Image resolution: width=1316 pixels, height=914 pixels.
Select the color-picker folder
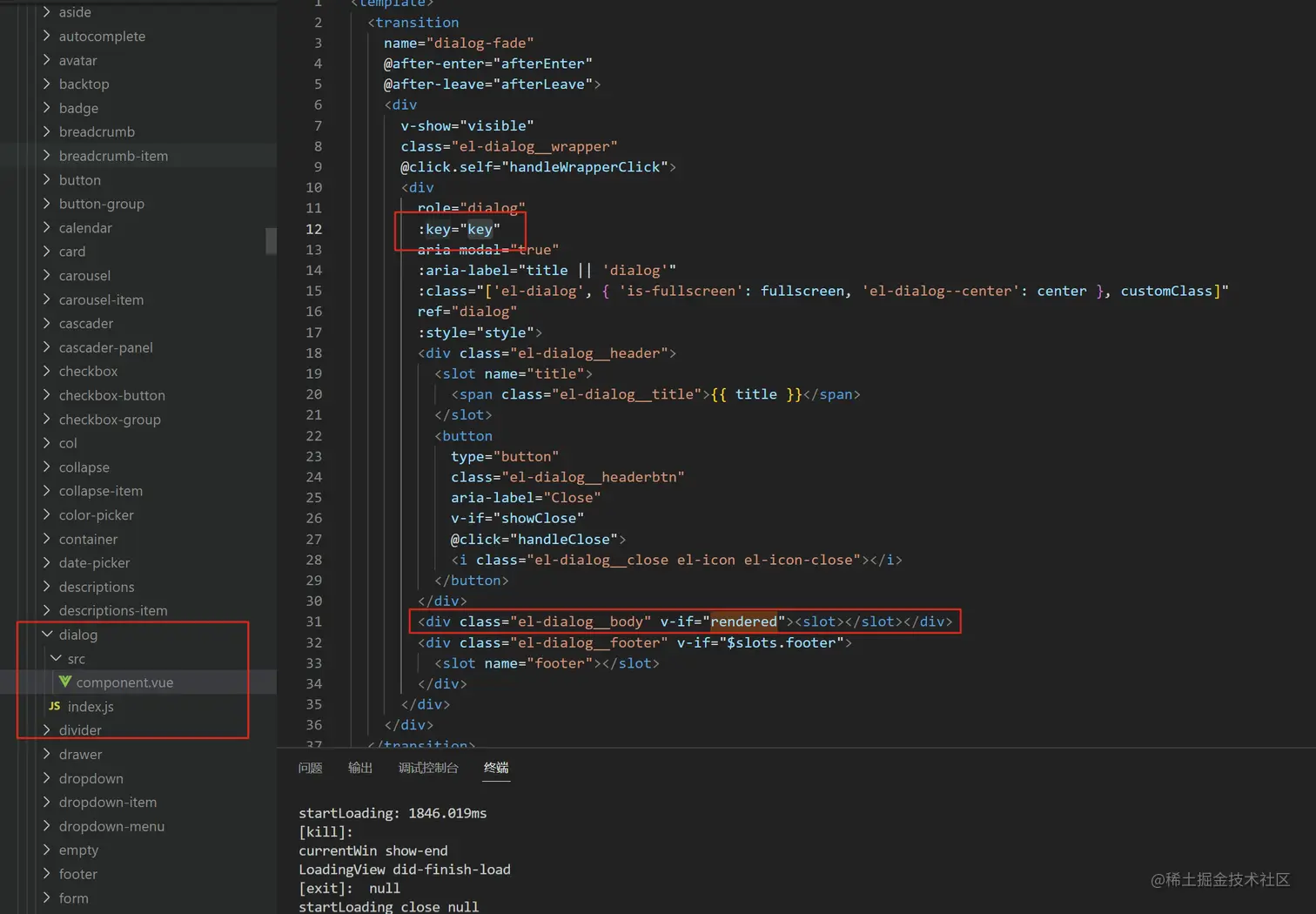point(96,514)
